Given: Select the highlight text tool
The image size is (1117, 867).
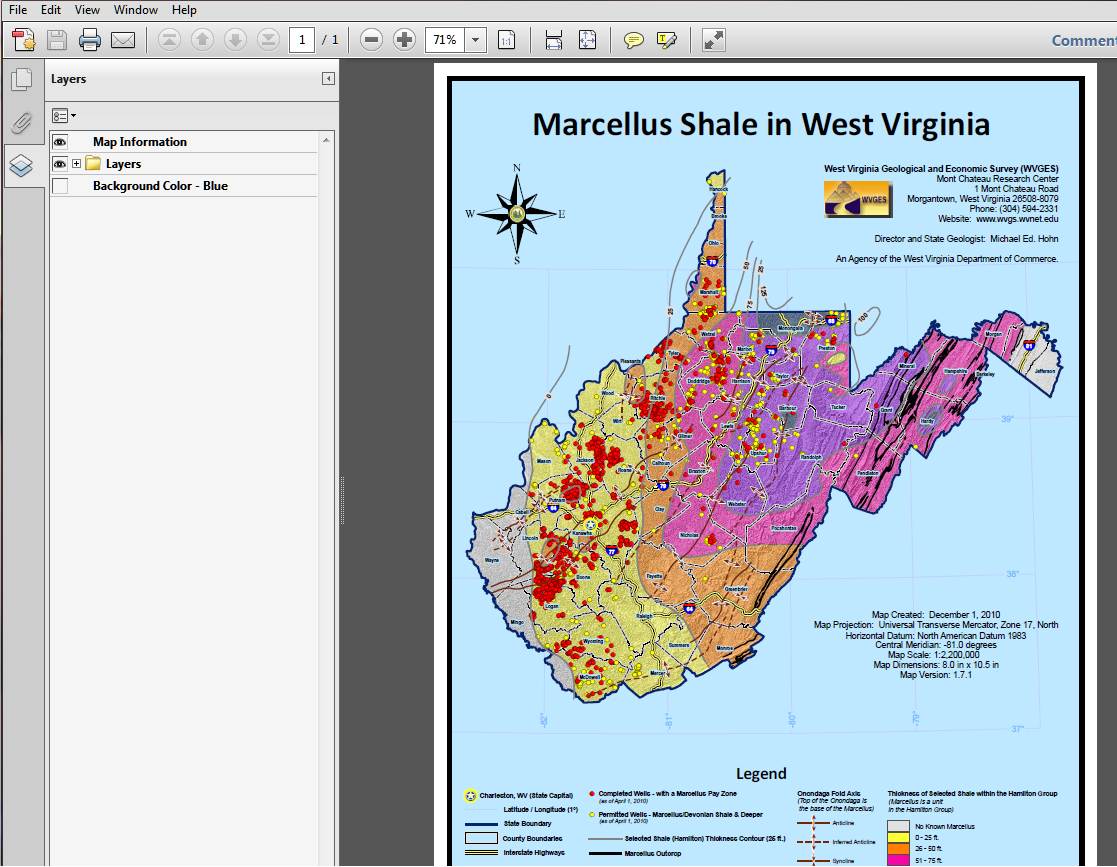Looking at the screenshot, I should [667, 40].
